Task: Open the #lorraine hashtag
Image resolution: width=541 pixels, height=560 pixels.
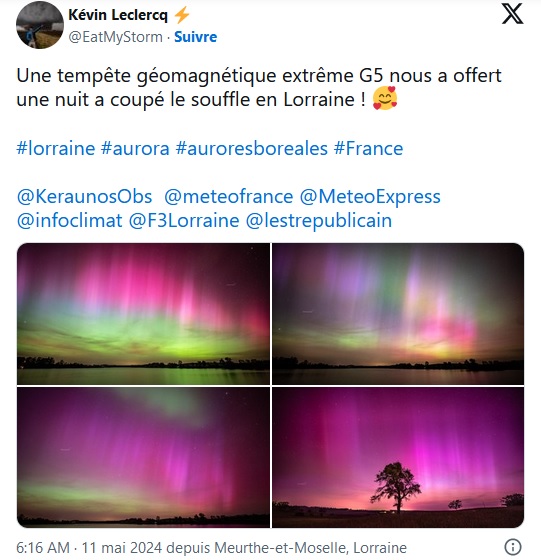Action: (56, 148)
